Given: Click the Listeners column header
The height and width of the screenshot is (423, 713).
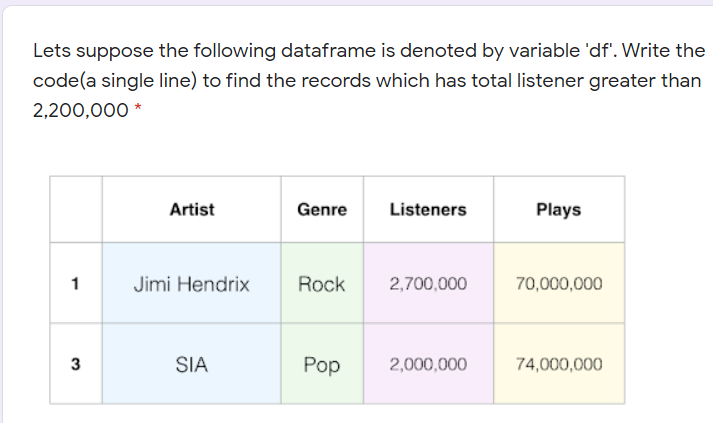Looking at the screenshot, I should 428,209.
